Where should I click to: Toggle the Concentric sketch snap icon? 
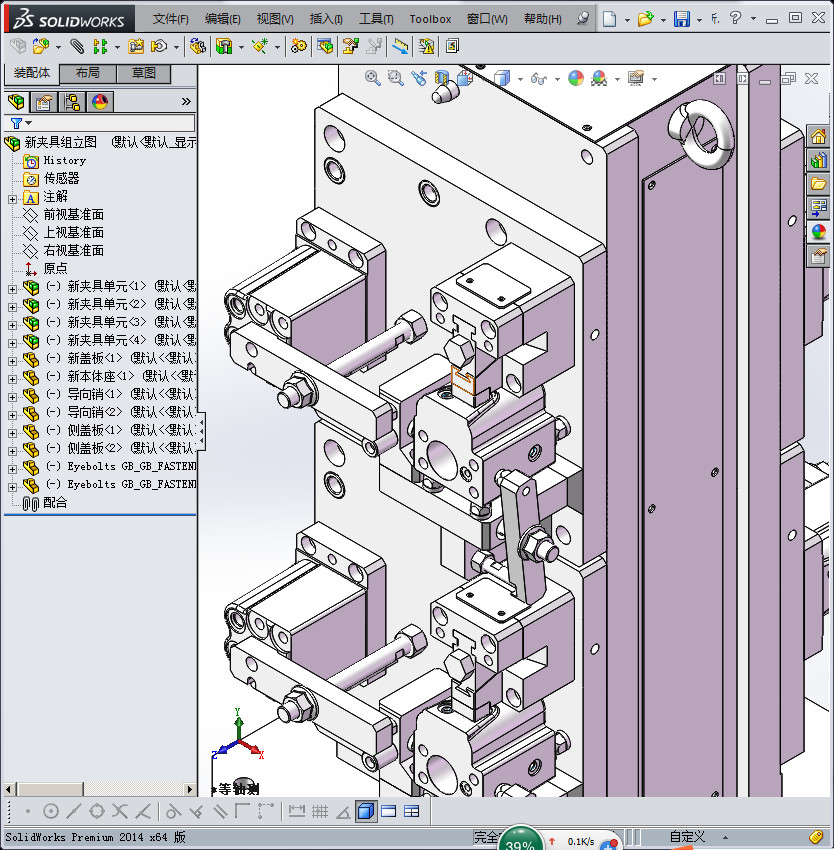(50, 812)
